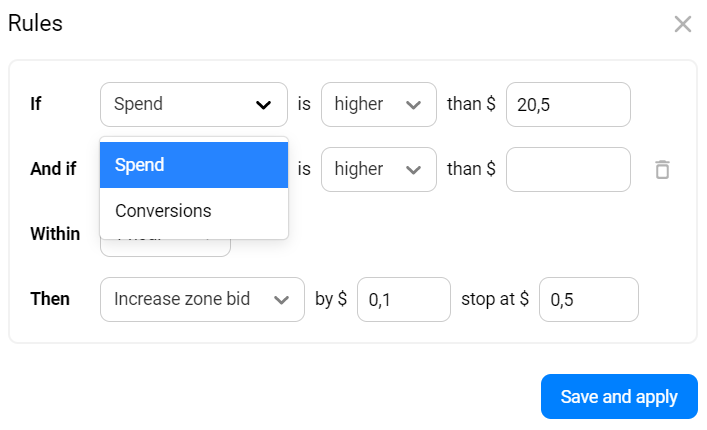Click chevron on Increase zone bid dropdown
The image size is (707, 430).
click(282, 299)
